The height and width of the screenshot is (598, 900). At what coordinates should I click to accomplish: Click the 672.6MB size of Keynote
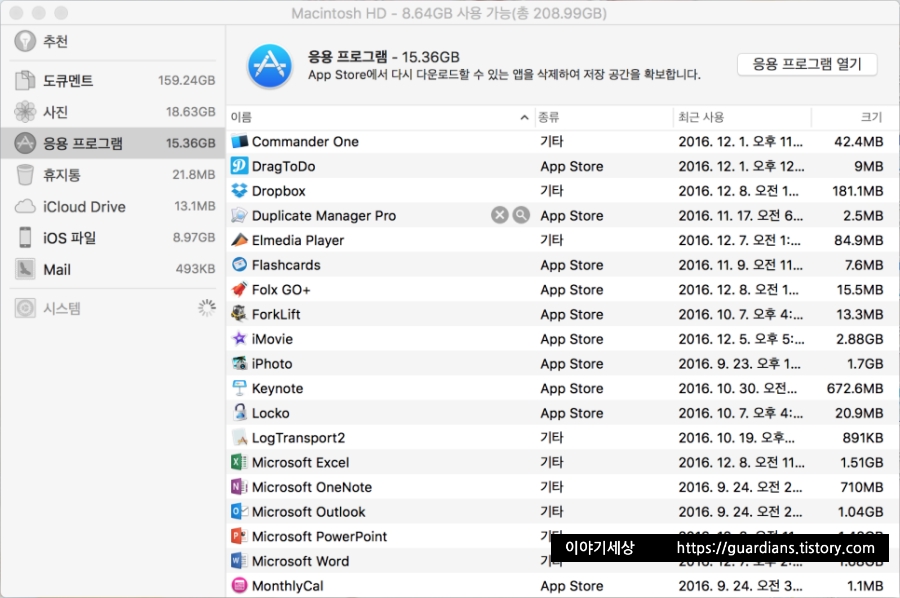[855, 388]
